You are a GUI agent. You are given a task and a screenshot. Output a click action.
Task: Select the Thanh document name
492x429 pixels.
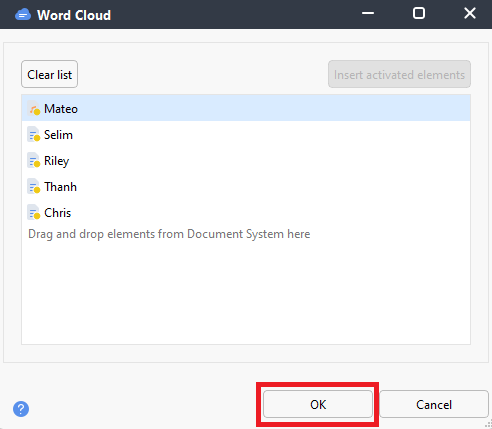(60, 187)
